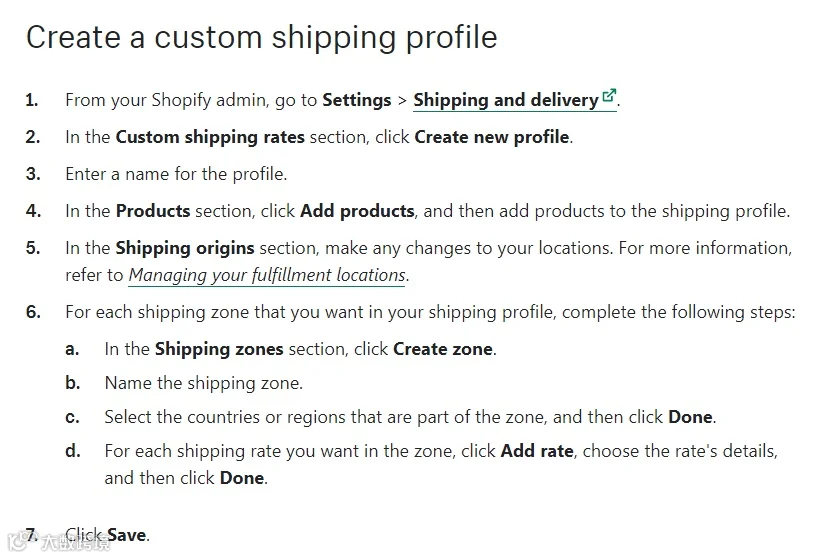Click the bold Save text in step 7
This screenshot has width=840, height=558.
(126, 535)
